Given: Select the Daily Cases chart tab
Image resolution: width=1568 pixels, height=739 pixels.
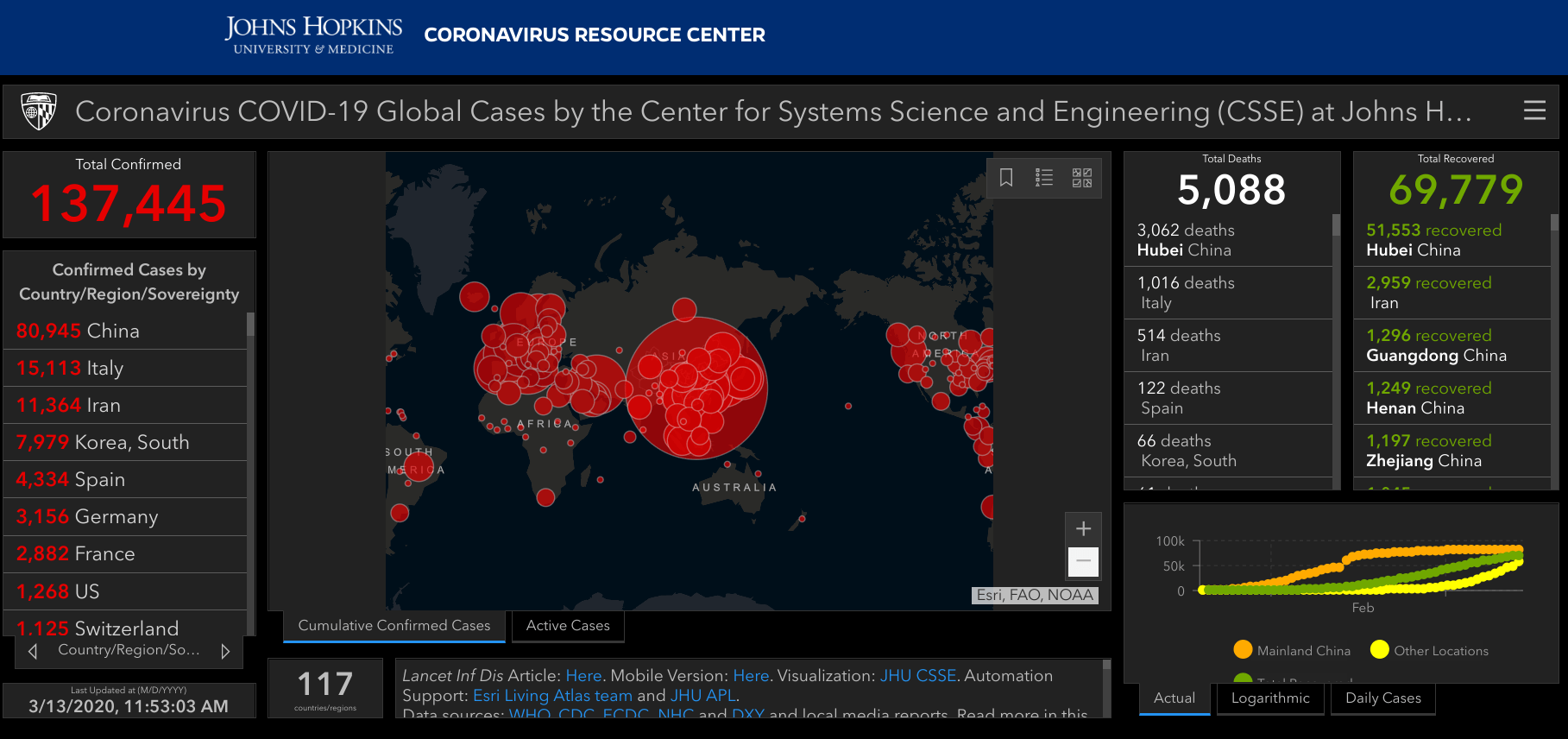Looking at the screenshot, I should click(x=1383, y=698).
